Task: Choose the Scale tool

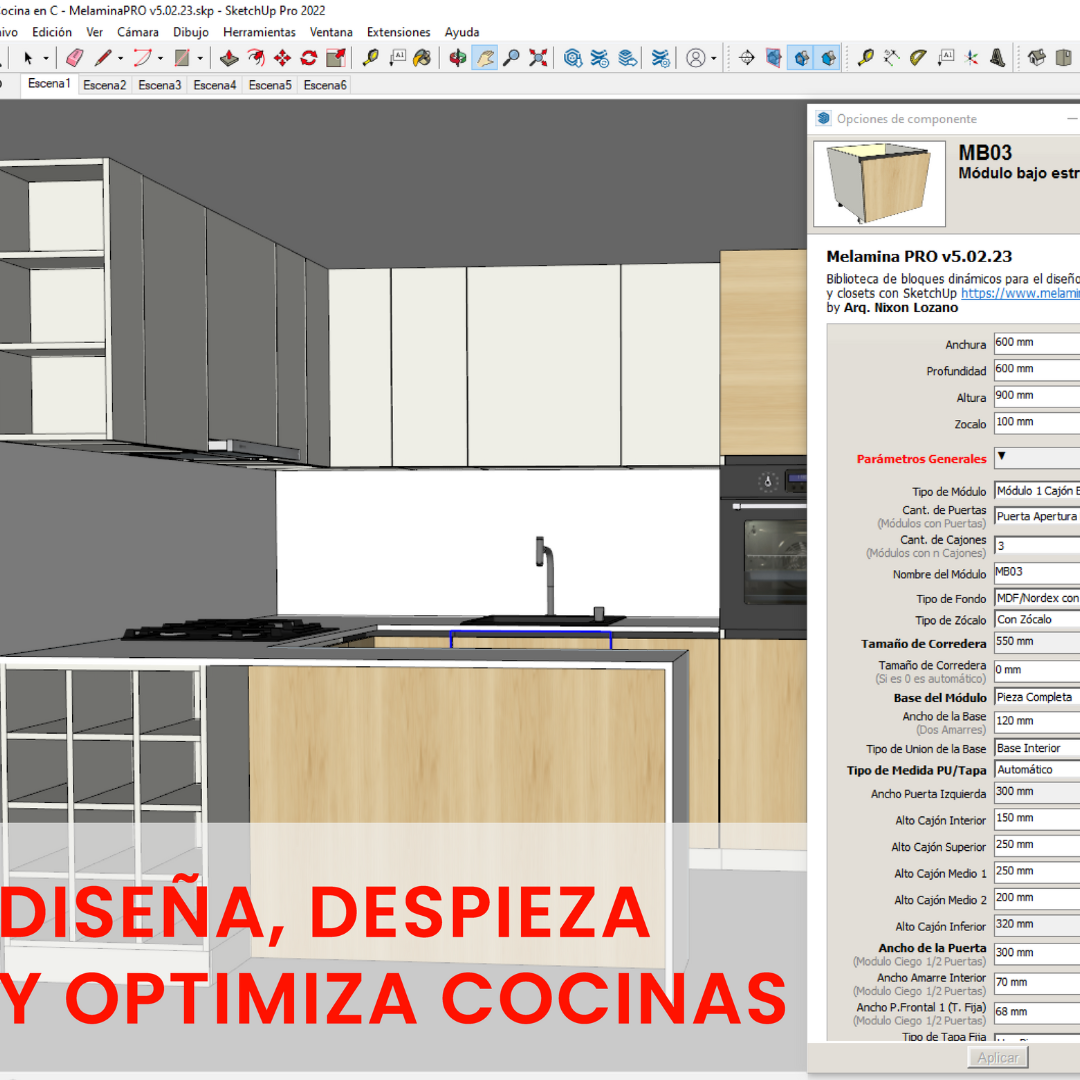Action: [336, 59]
